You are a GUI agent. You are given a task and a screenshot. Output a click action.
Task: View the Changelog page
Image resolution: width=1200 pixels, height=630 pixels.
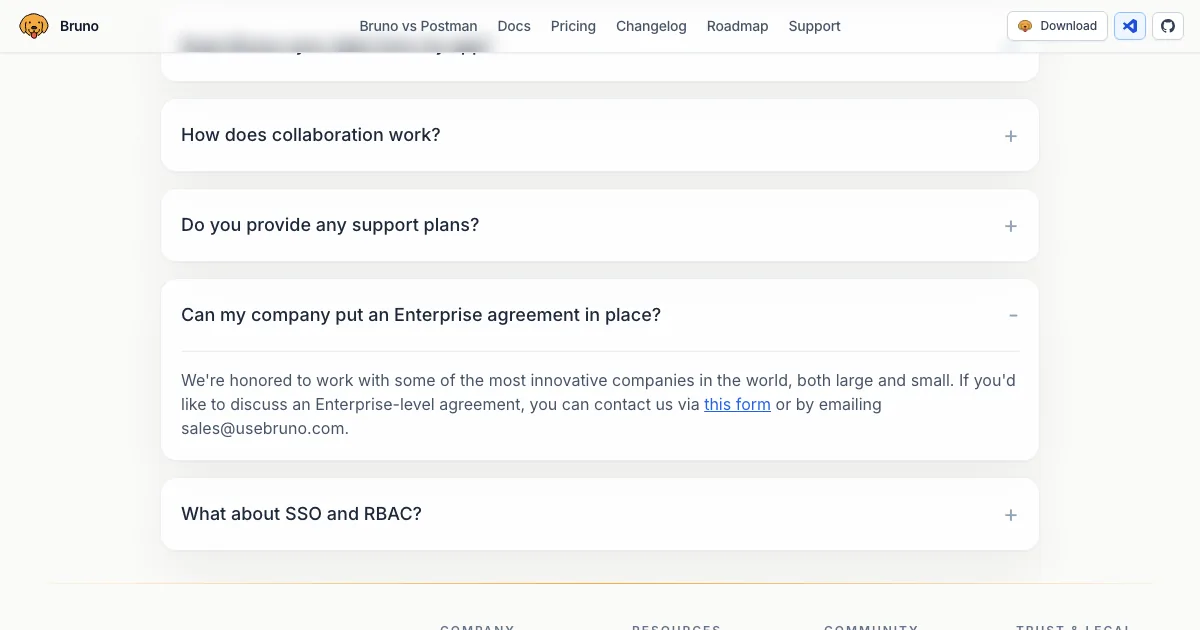click(651, 26)
